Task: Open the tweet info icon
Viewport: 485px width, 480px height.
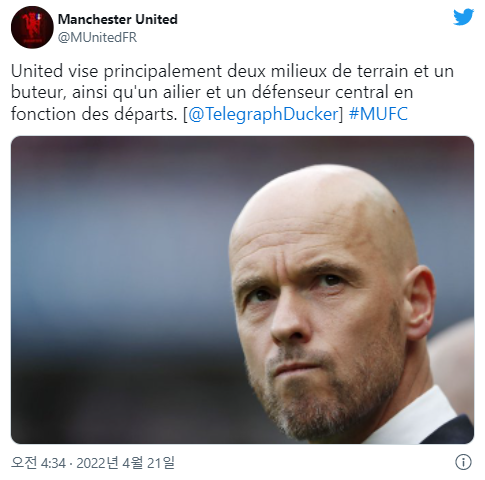Action: click(x=463, y=462)
